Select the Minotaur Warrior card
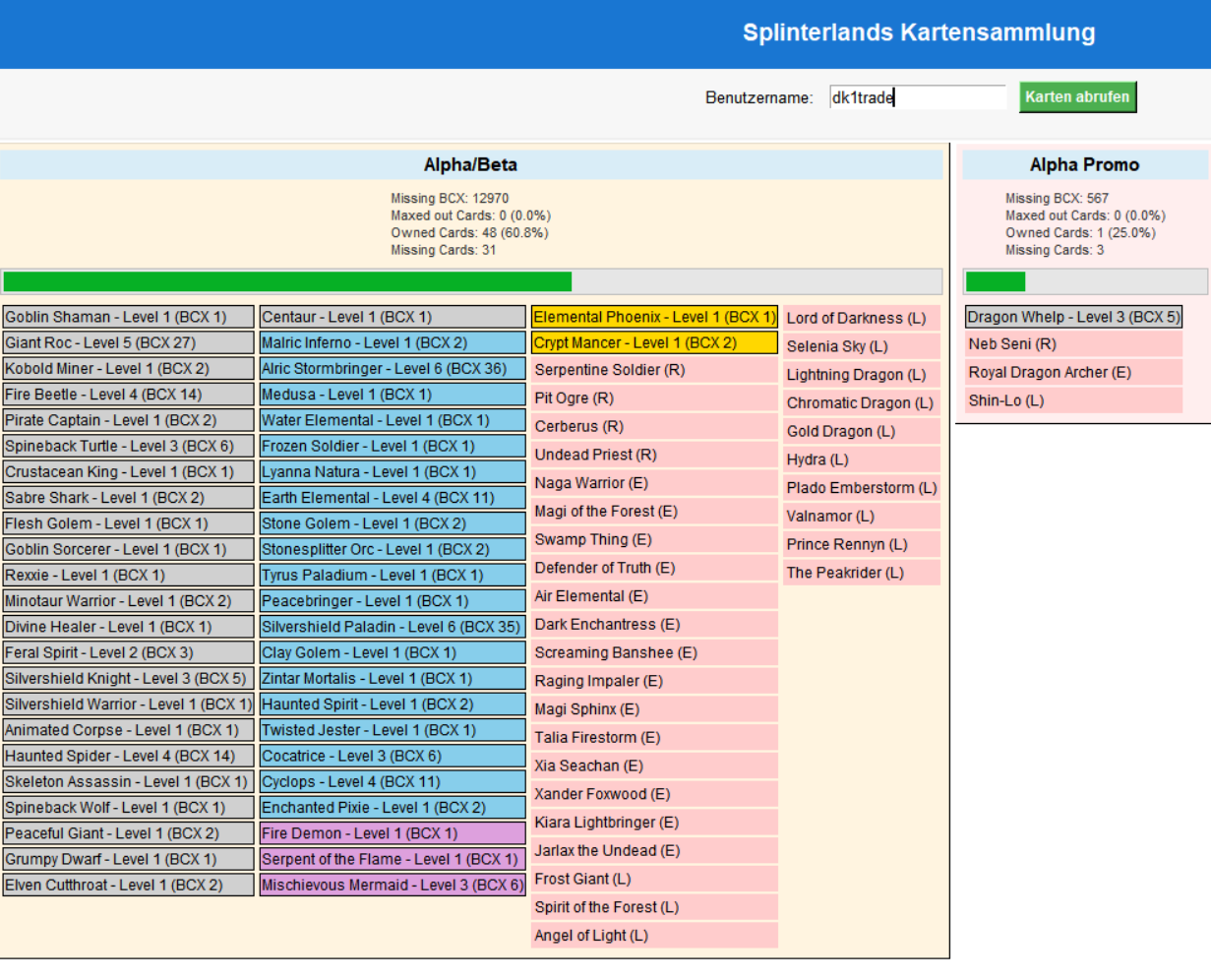Image resolution: width=1211 pixels, height=980 pixels. click(x=128, y=601)
